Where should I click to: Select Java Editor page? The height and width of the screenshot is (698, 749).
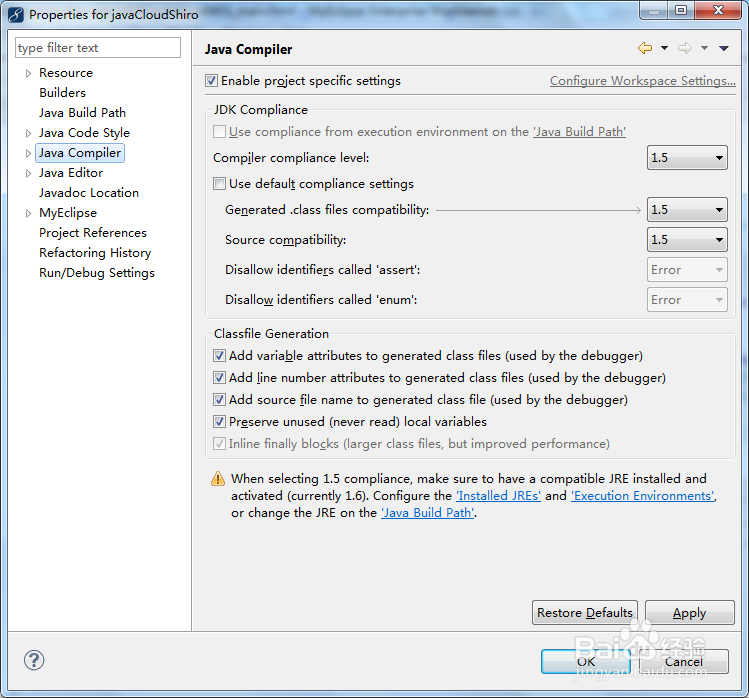point(71,173)
